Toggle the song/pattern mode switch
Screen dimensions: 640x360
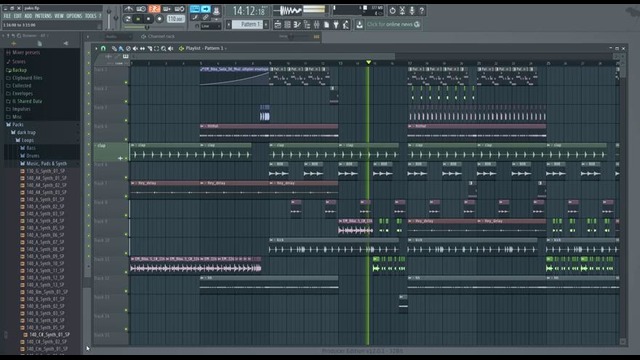(x=128, y=19)
